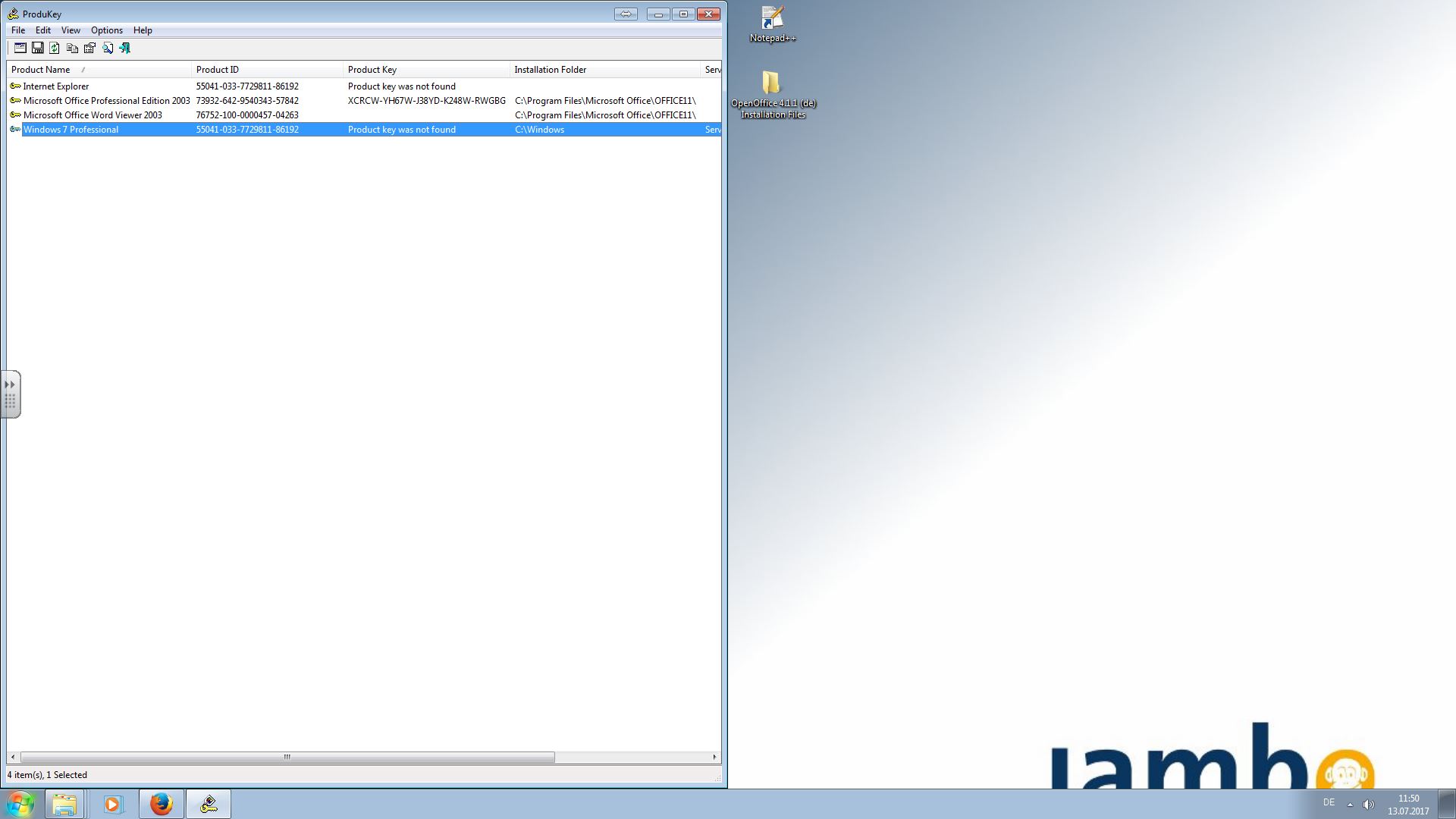Click the Refresh toolbar icon
1456x819 pixels.
(x=55, y=48)
